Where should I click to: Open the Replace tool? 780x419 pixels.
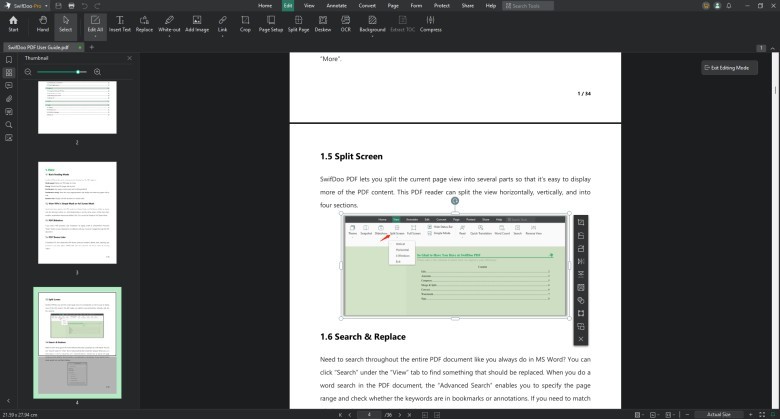[144, 23]
